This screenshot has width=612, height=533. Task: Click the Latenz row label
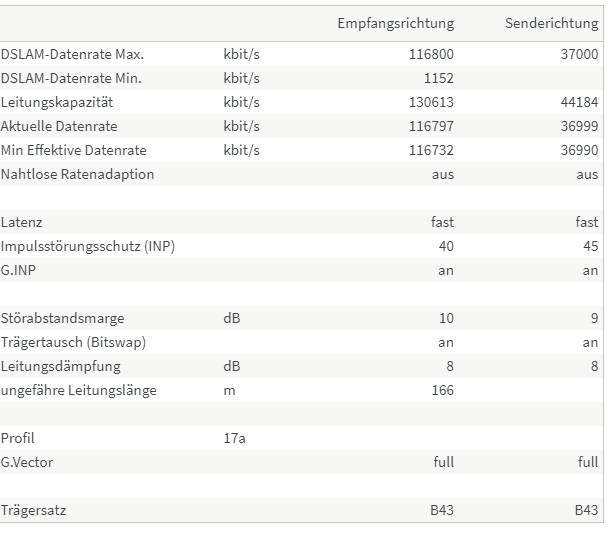[x=21, y=222]
